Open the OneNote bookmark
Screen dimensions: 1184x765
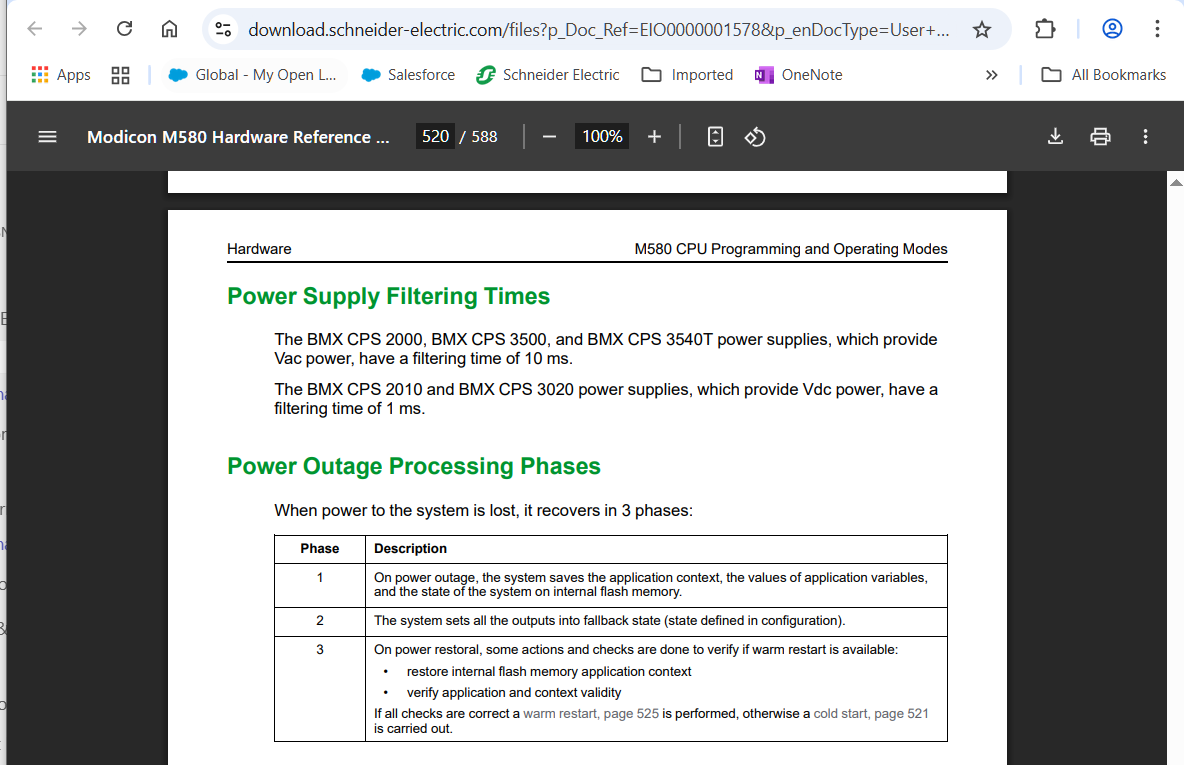pyautogui.click(x=798, y=75)
